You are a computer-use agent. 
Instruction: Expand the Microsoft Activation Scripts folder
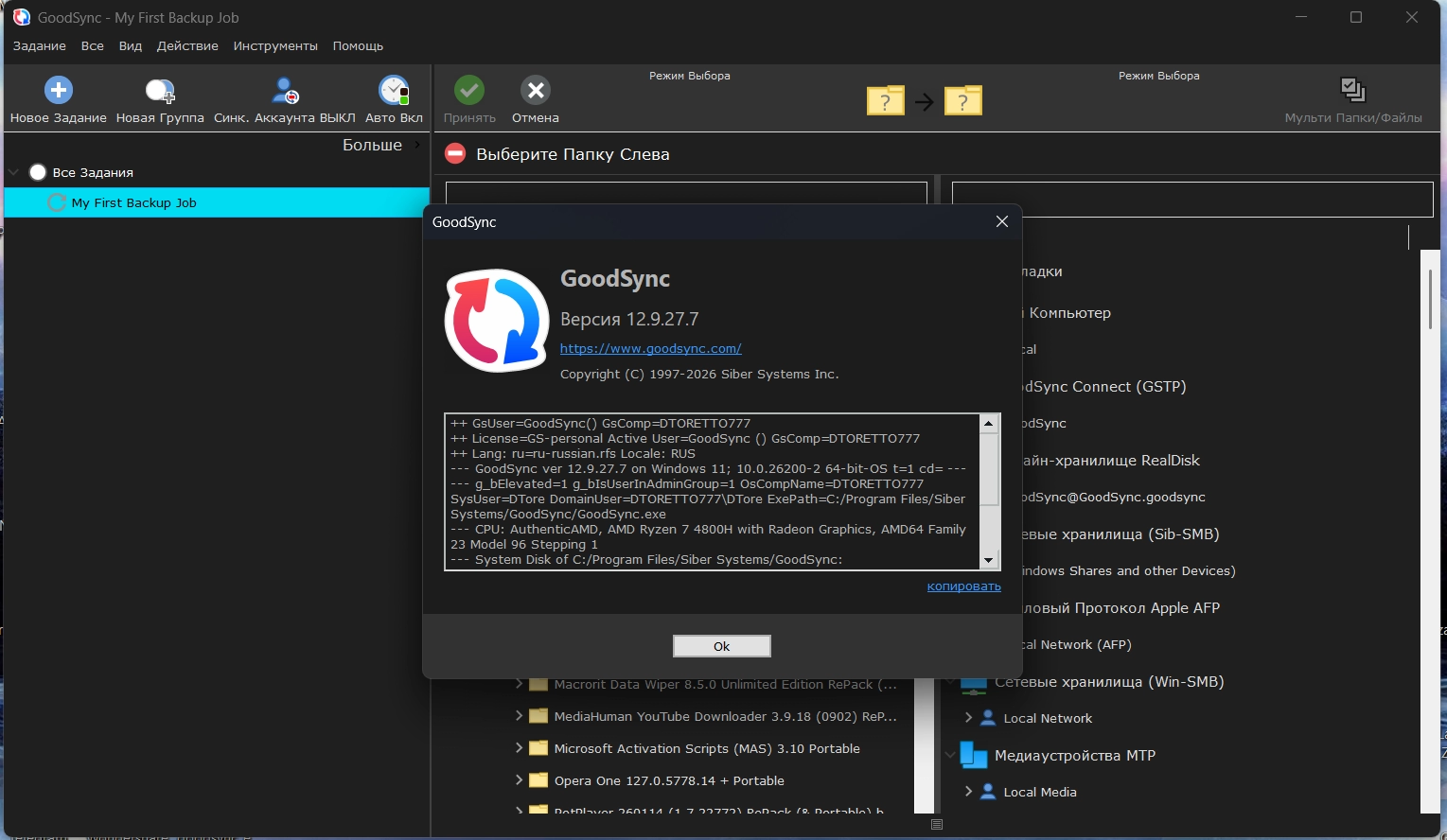[519, 748]
